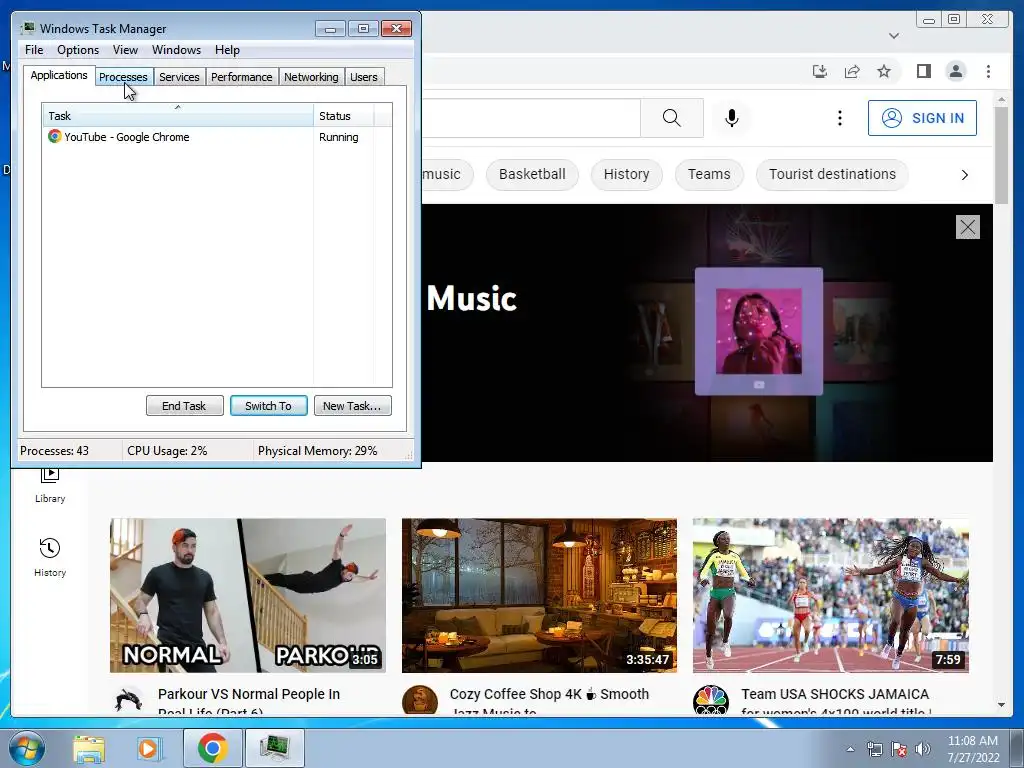Click the End Task button

click(x=184, y=406)
